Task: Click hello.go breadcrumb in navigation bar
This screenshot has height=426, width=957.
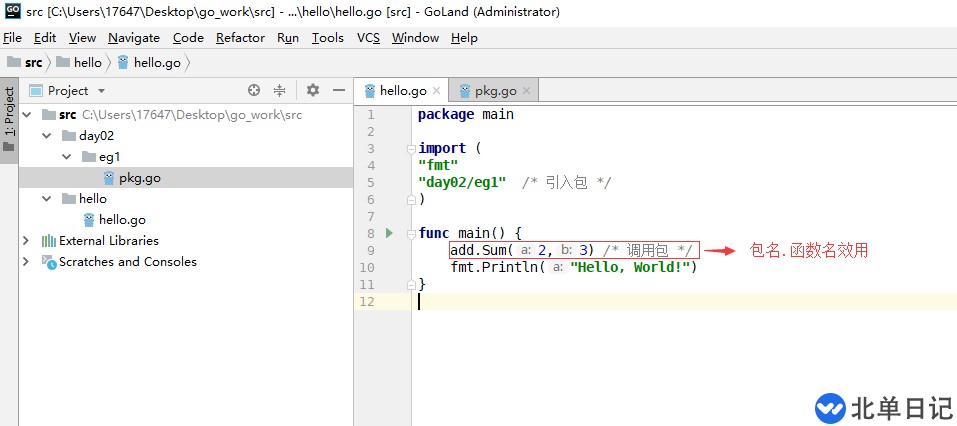Action: (156, 62)
